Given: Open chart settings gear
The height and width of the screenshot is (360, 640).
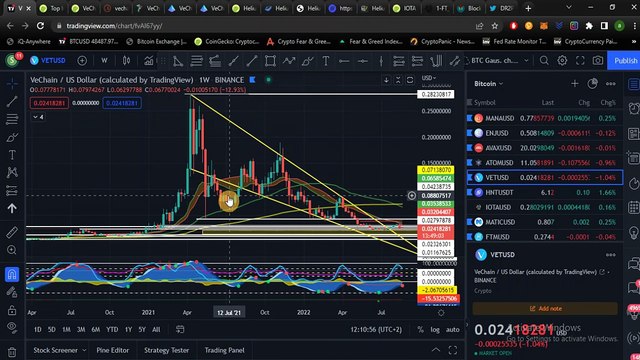Looking at the screenshot, I should point(562,60).
